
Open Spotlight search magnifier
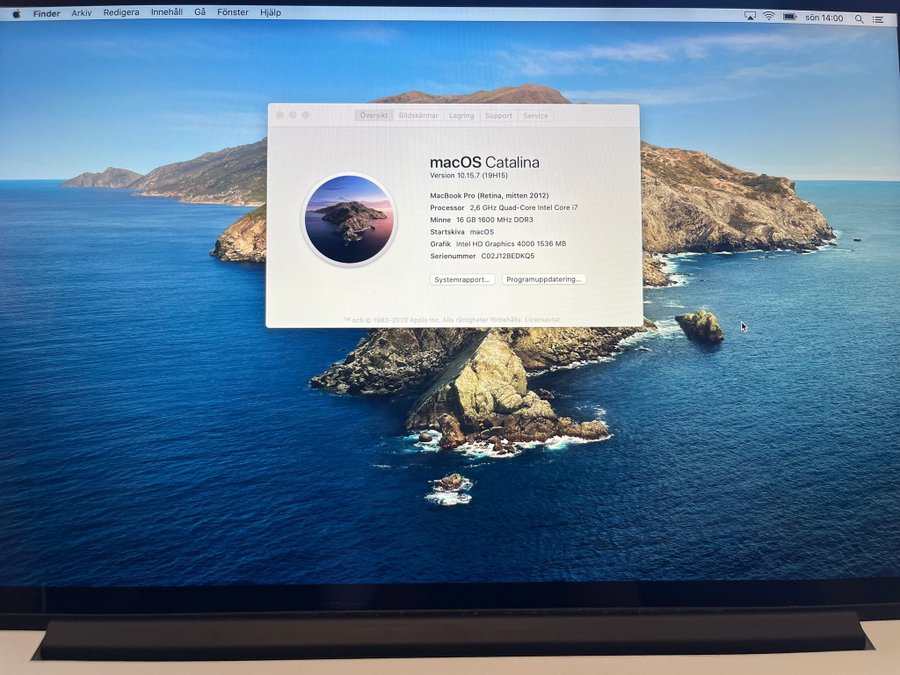point(859,19)
